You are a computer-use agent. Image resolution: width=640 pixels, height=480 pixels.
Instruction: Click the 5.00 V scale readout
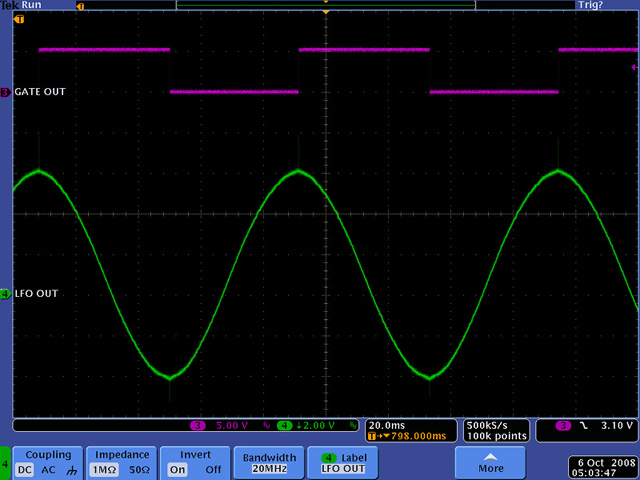point(232,426)
